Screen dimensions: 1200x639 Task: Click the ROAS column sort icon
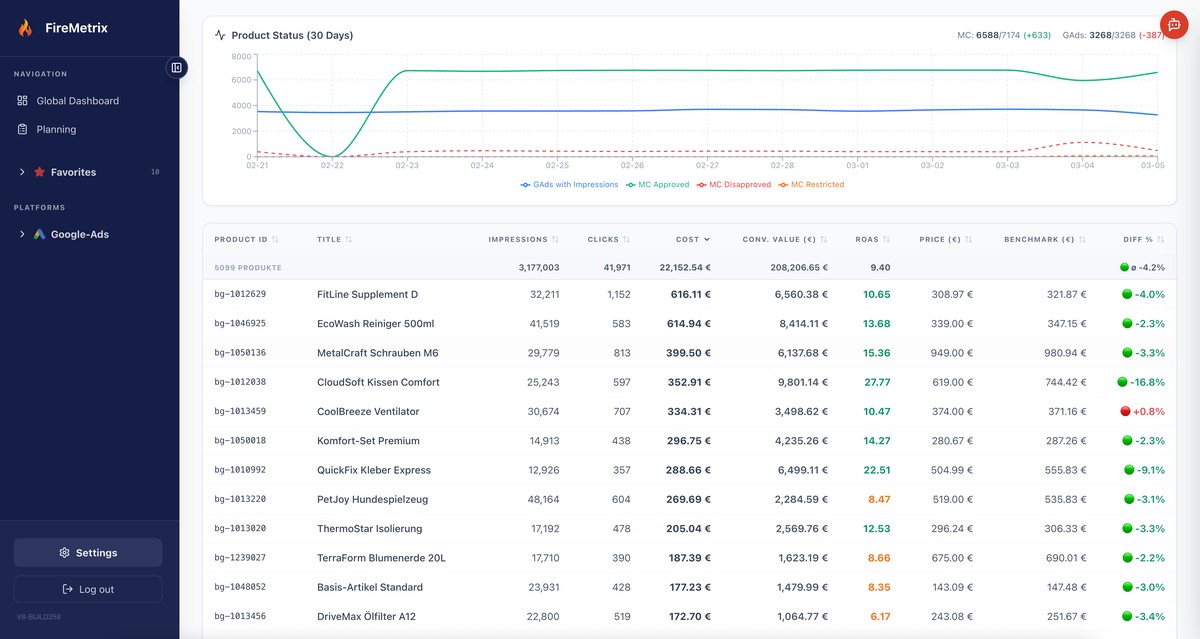(x=885, y=239)
